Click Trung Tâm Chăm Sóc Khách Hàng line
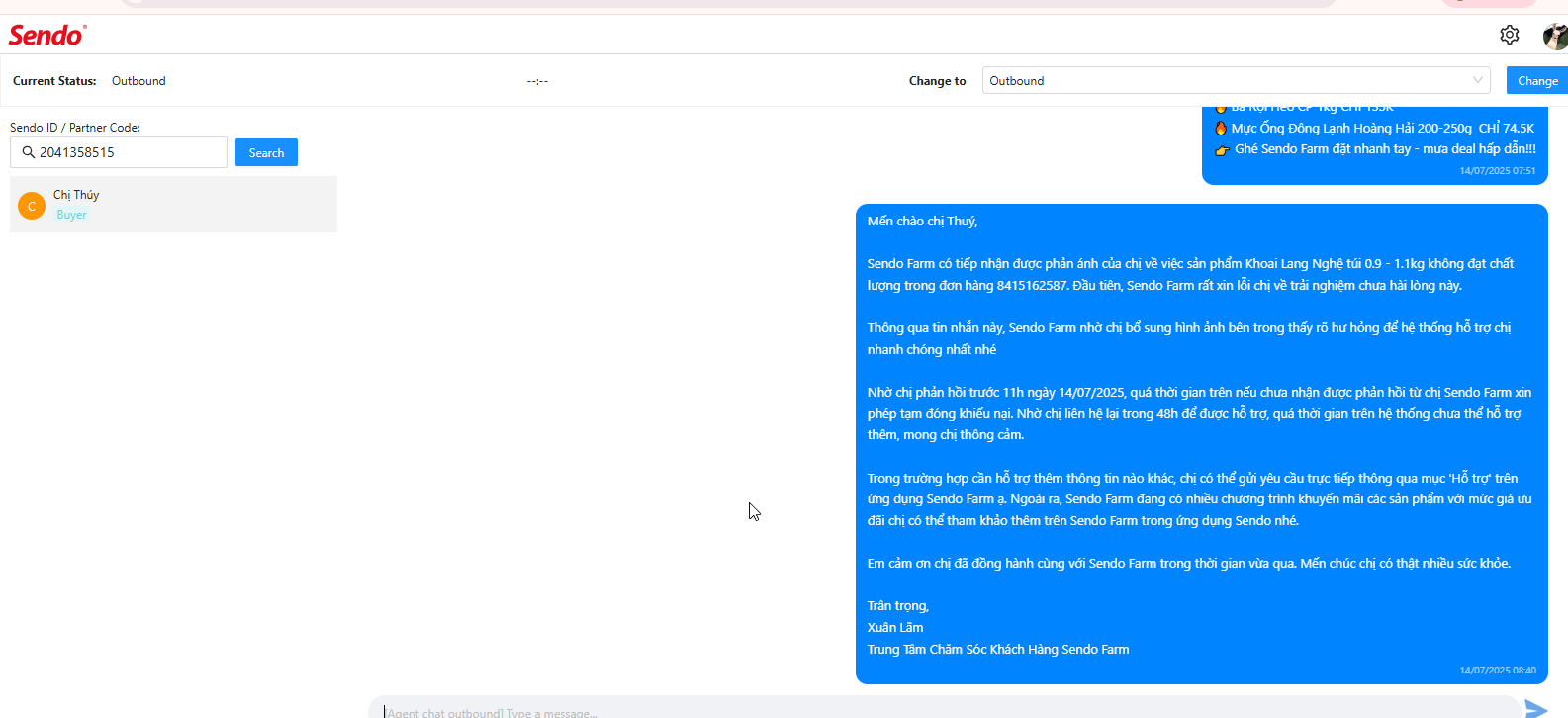 coord(998,650)
